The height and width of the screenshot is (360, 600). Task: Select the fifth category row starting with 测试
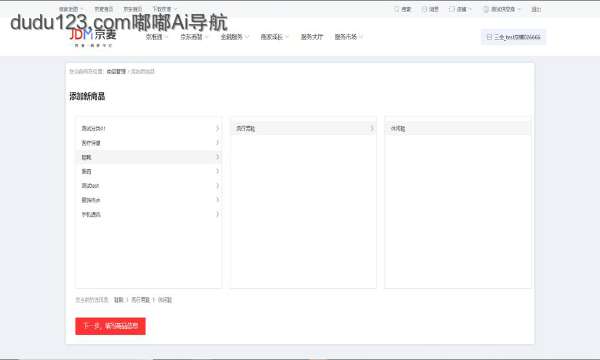149,186
